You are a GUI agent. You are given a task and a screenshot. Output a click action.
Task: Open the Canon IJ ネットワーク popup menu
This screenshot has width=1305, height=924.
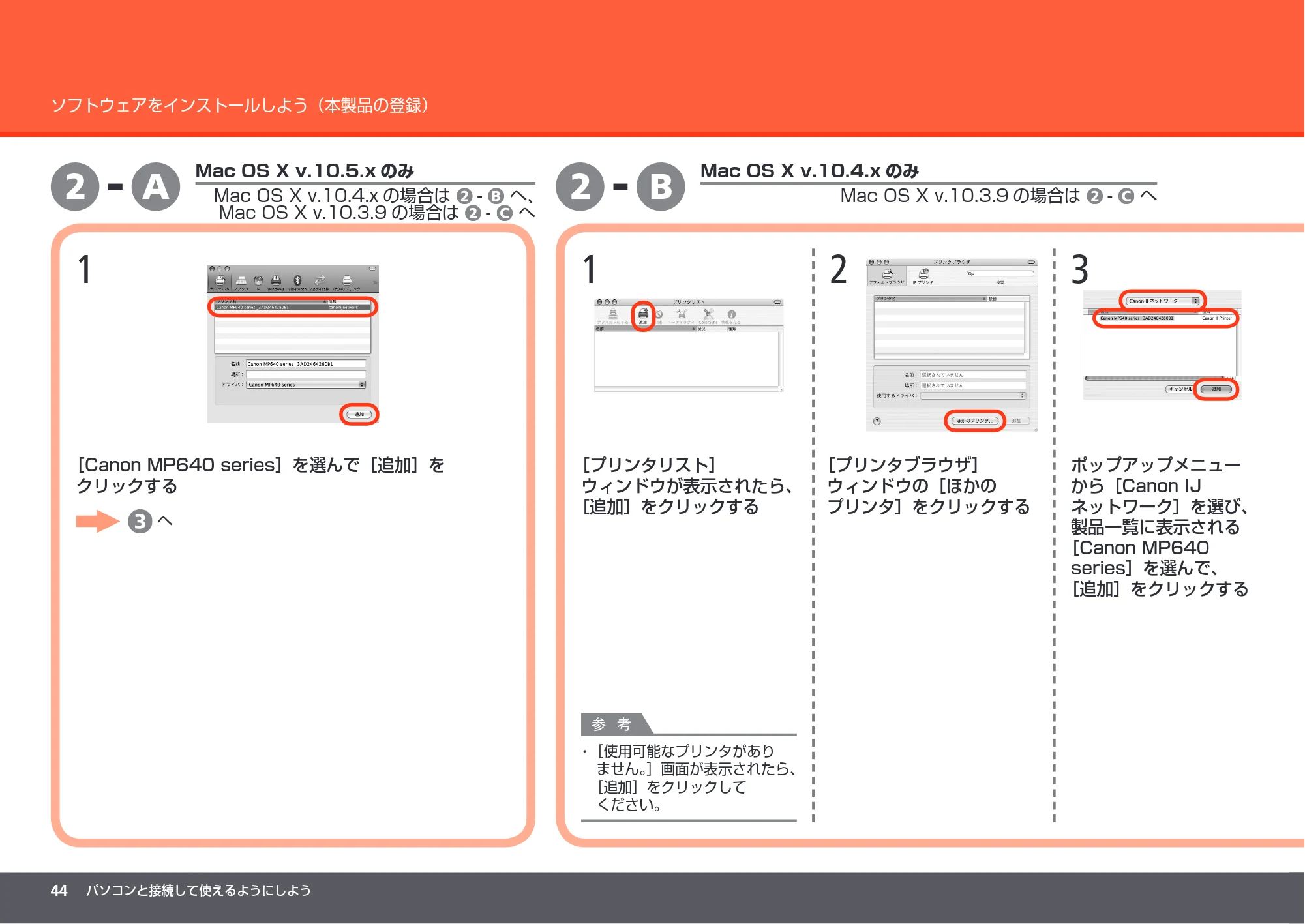1163,301
